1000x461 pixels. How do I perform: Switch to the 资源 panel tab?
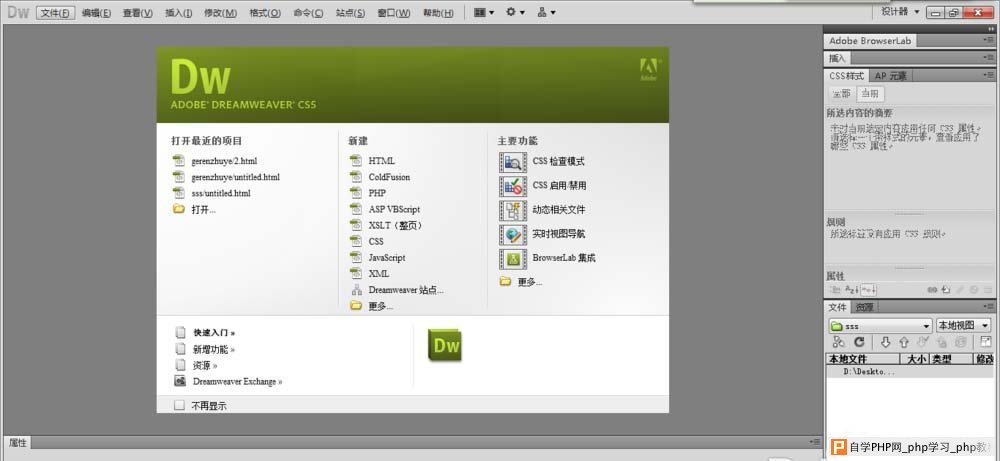click(864, 307)
